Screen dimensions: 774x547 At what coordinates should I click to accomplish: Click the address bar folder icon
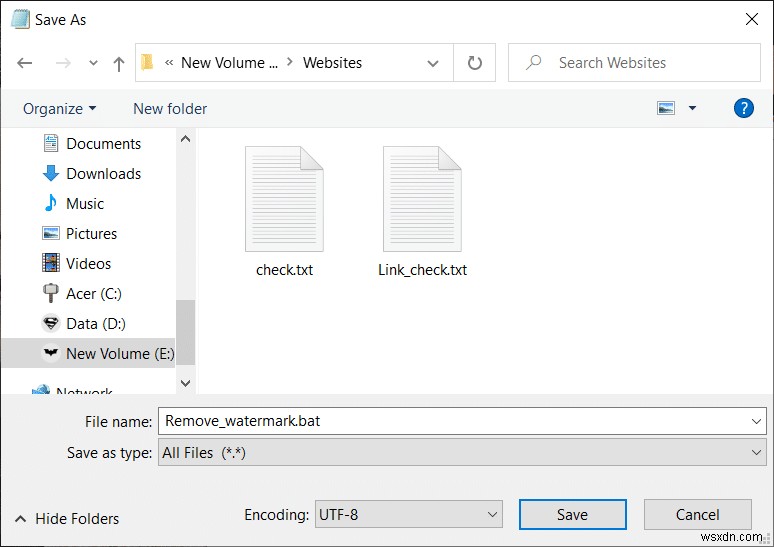click(147, 63)
